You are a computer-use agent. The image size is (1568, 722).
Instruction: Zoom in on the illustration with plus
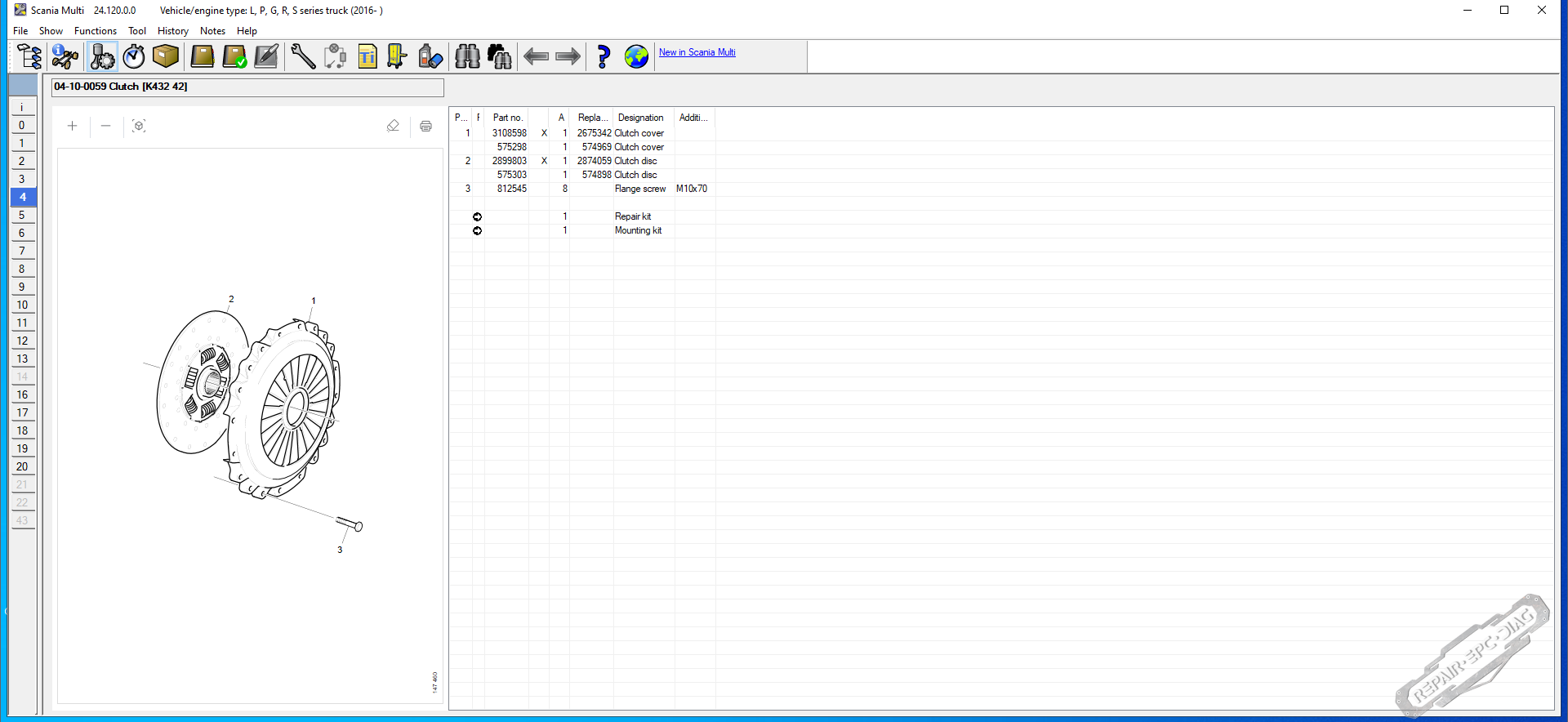click(x=72, y=126)
